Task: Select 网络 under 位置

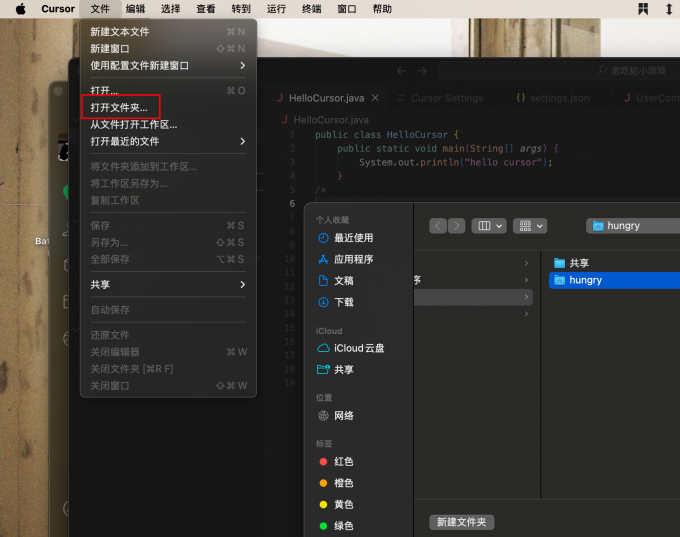Action: click(343, 415)
